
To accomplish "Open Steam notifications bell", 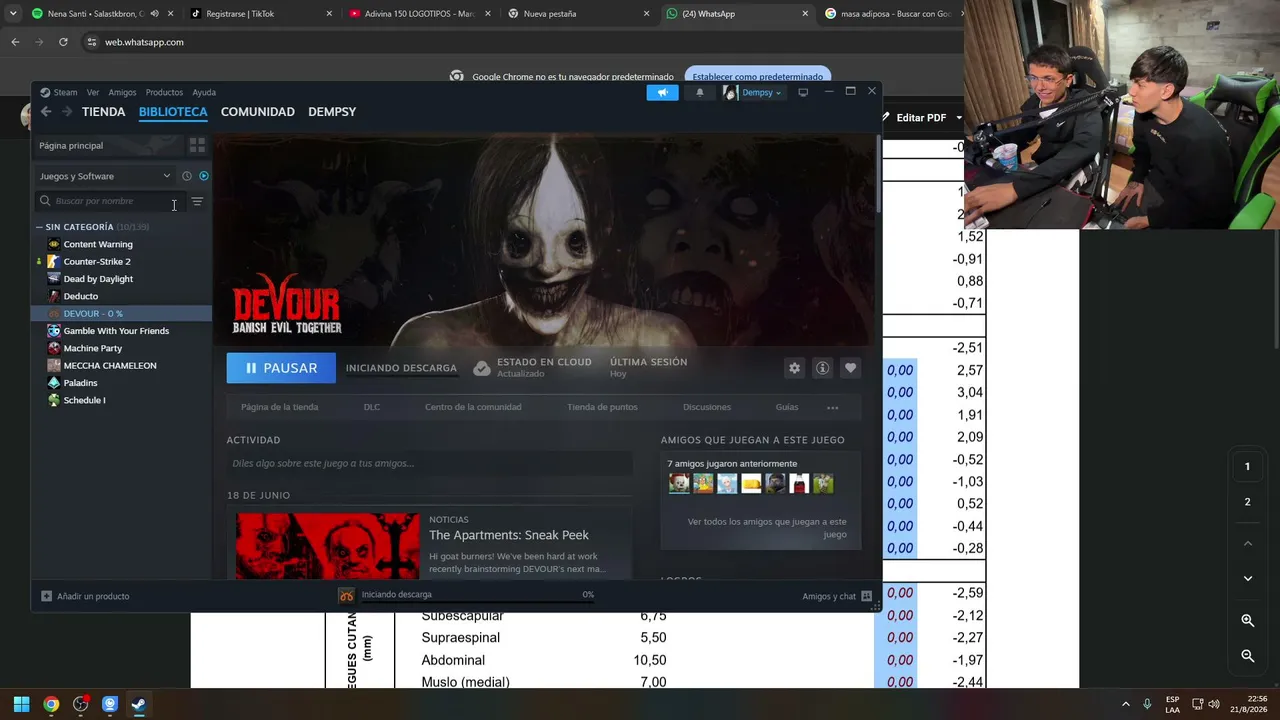I will (x=700, y=92).
